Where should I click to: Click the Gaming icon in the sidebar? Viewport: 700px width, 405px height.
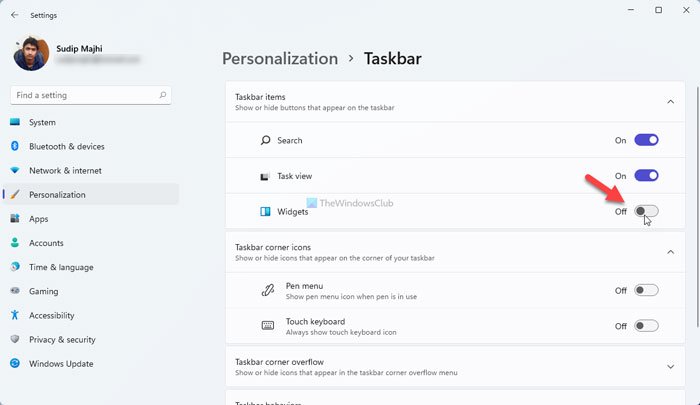[15, 291]
